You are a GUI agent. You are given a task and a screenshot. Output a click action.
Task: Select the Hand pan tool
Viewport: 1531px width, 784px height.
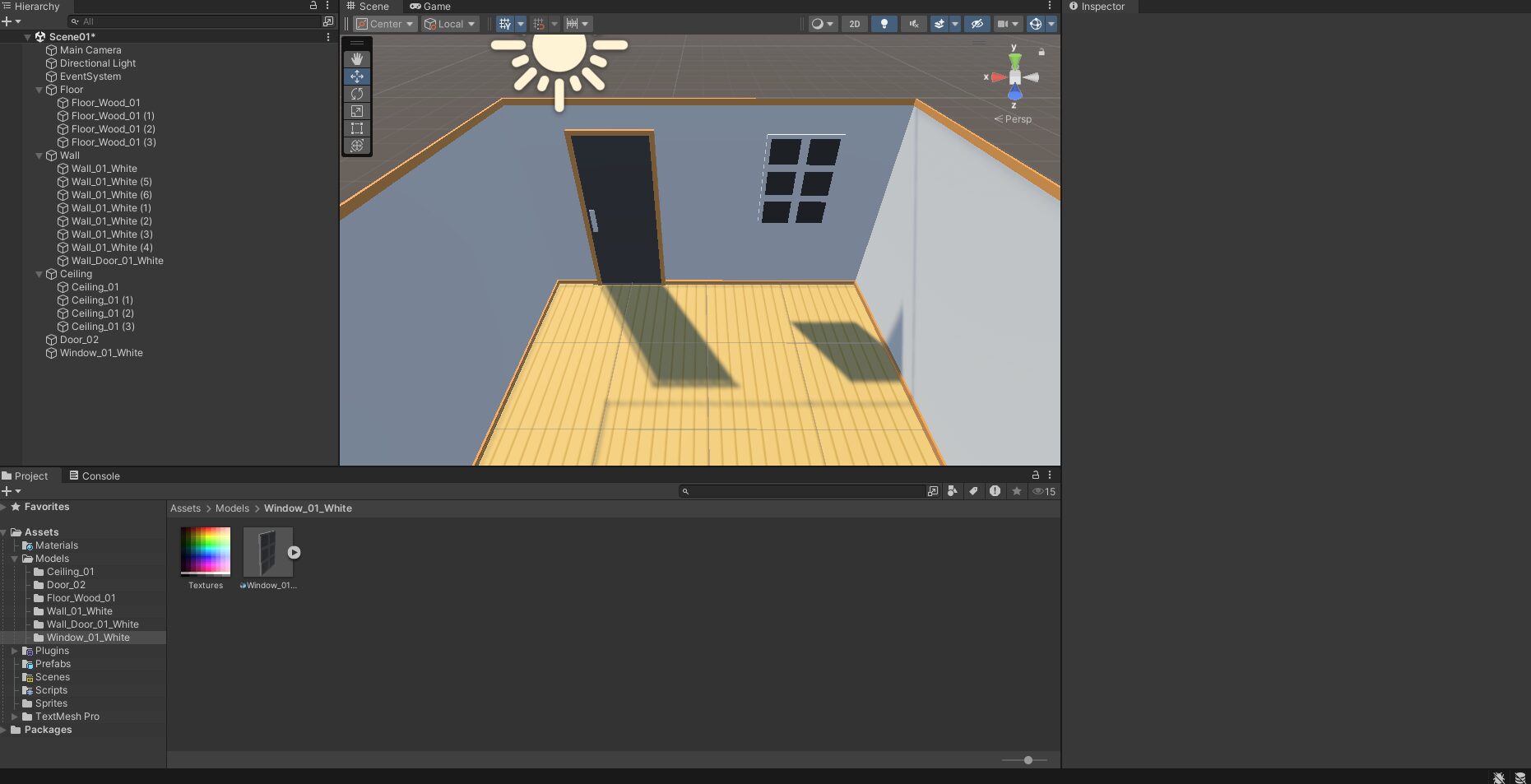pyautogui.click(x=357, y=58)
